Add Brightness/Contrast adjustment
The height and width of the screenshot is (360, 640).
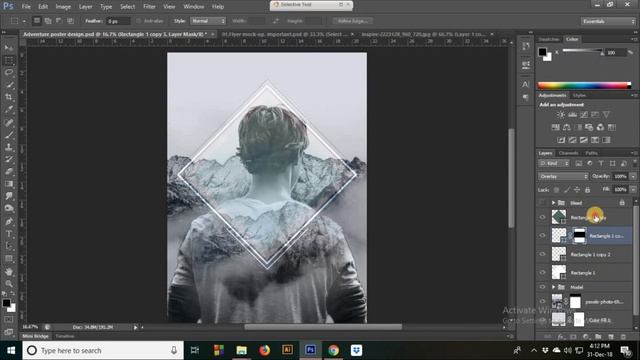[561, 115]
